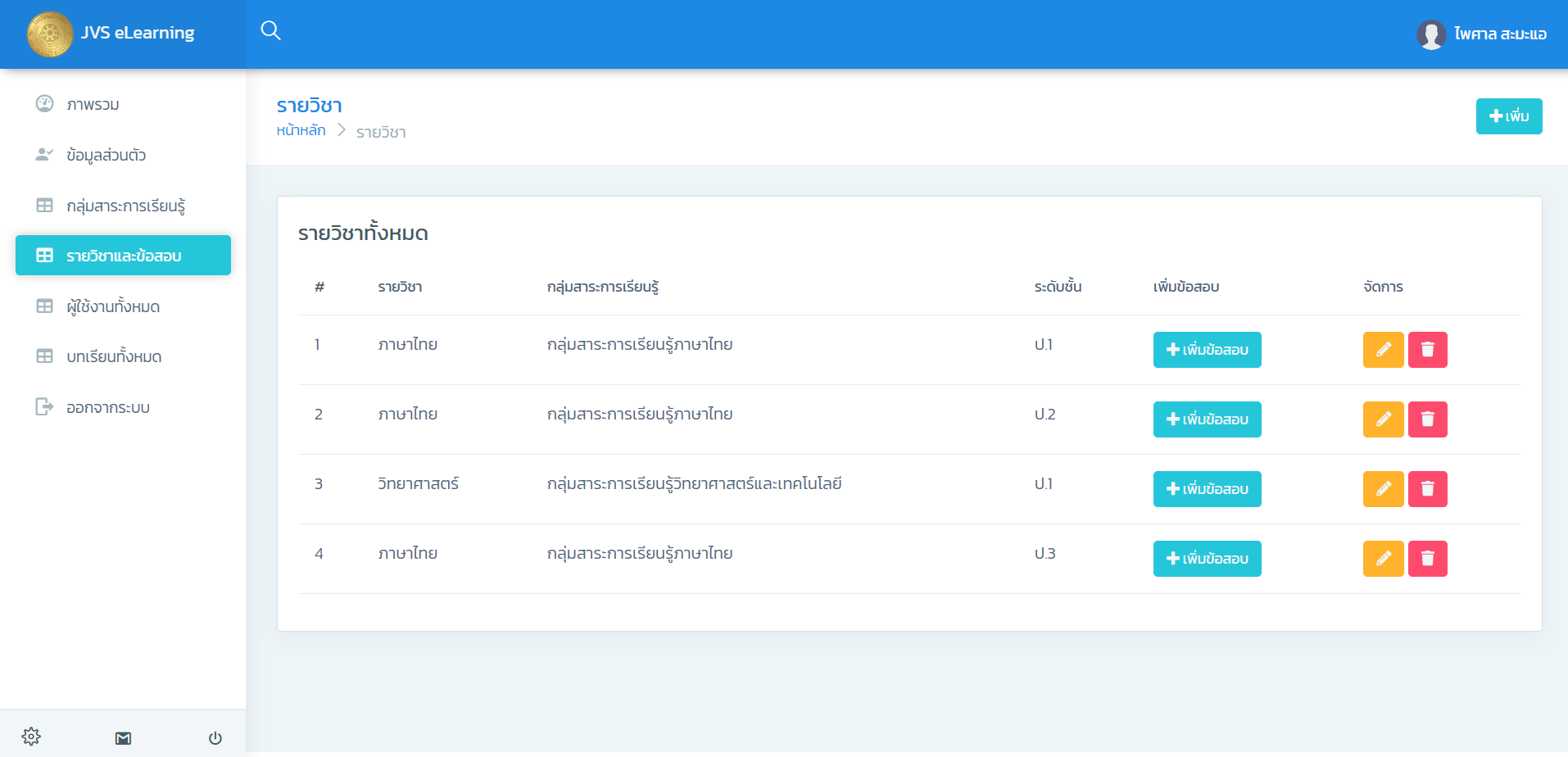
Task: Click the เพิ่มข้อสอบ column header
Action: 1186,287
